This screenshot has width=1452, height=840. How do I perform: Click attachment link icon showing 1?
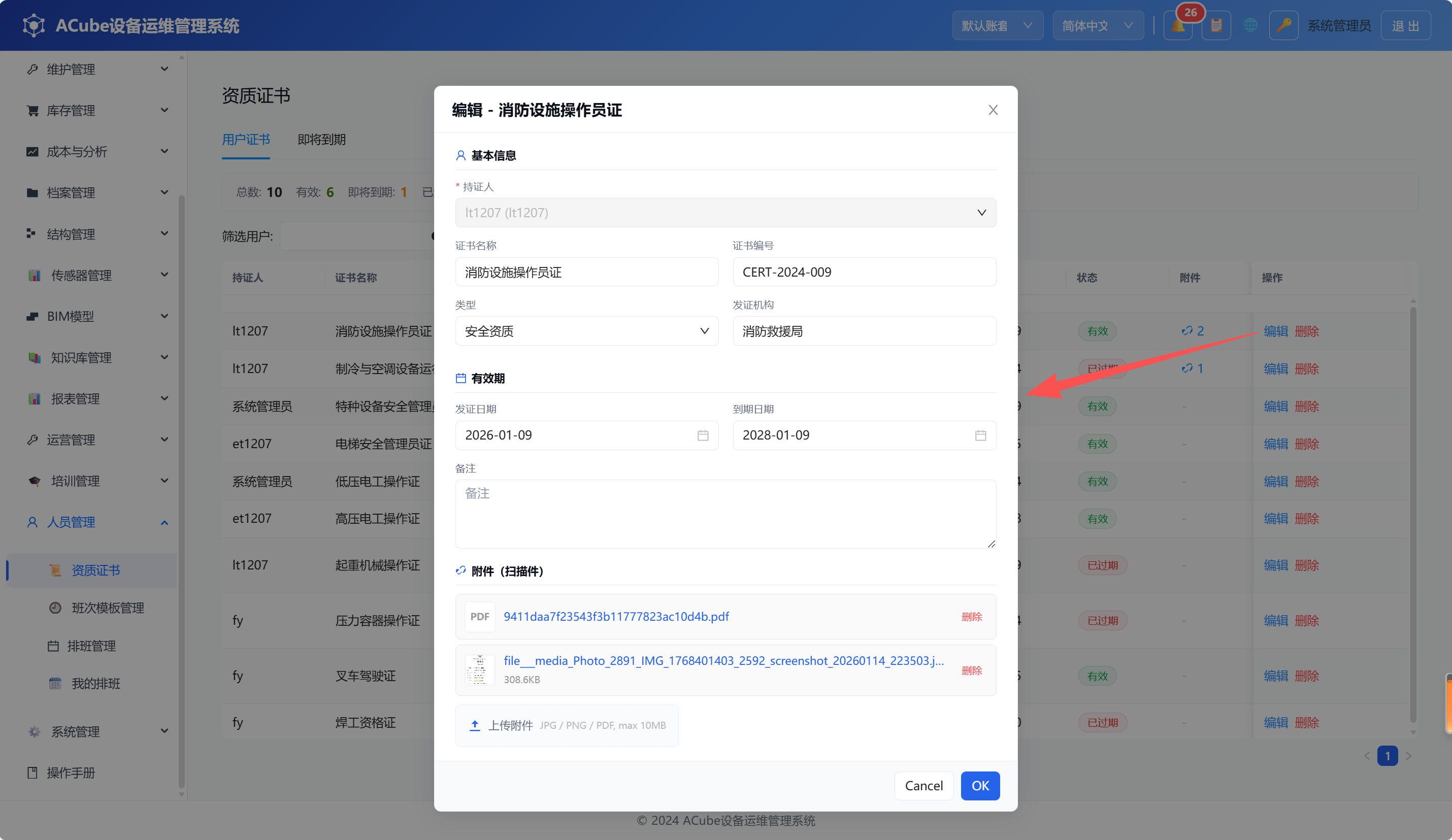pos(1192,368)
